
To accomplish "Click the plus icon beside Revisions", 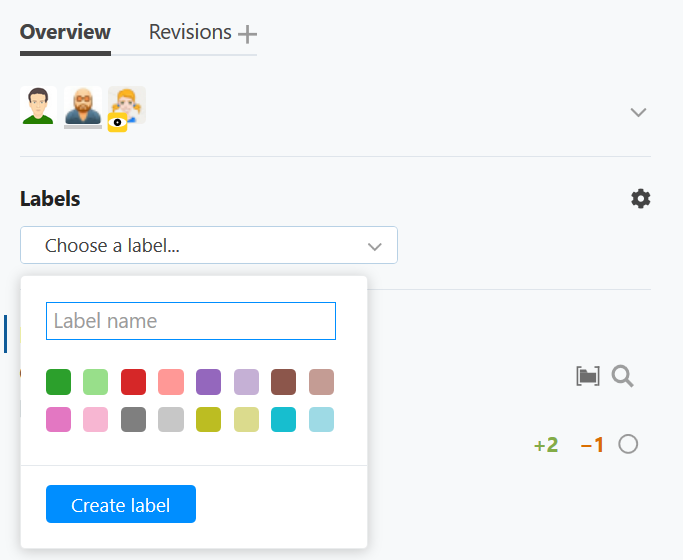I will (x=247, y=34).
